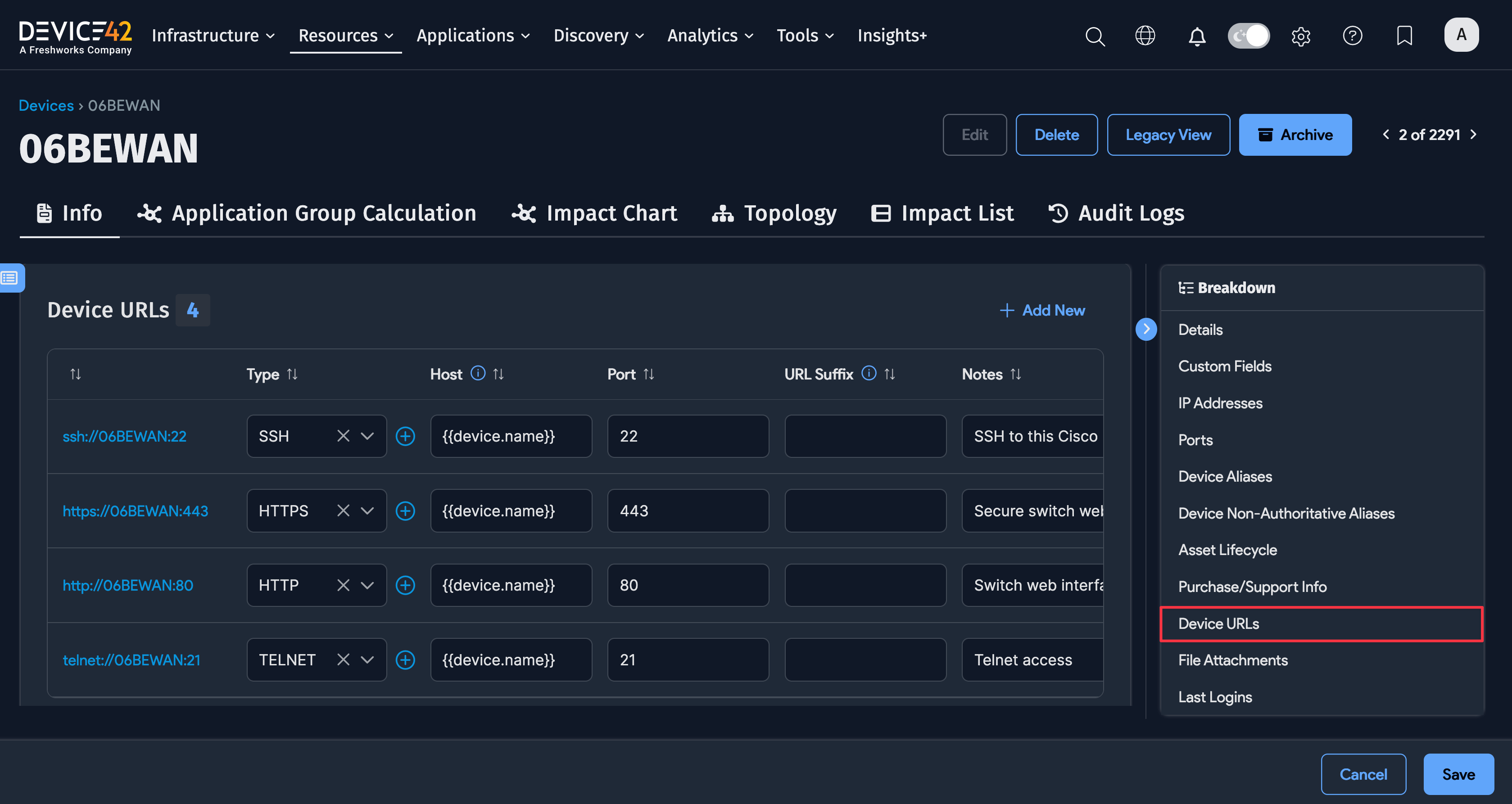Click the Port field containing 443
Screen dimensions: 1512x804
(x=687, y=510)
